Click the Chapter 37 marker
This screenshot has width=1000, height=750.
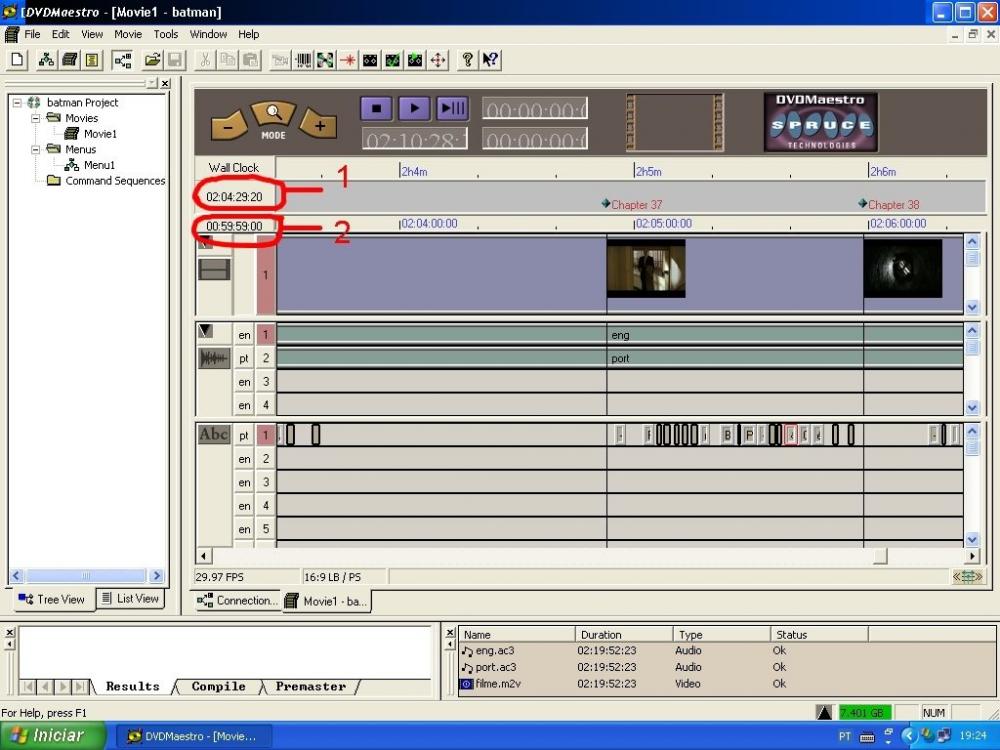click(x=633, y=204)
